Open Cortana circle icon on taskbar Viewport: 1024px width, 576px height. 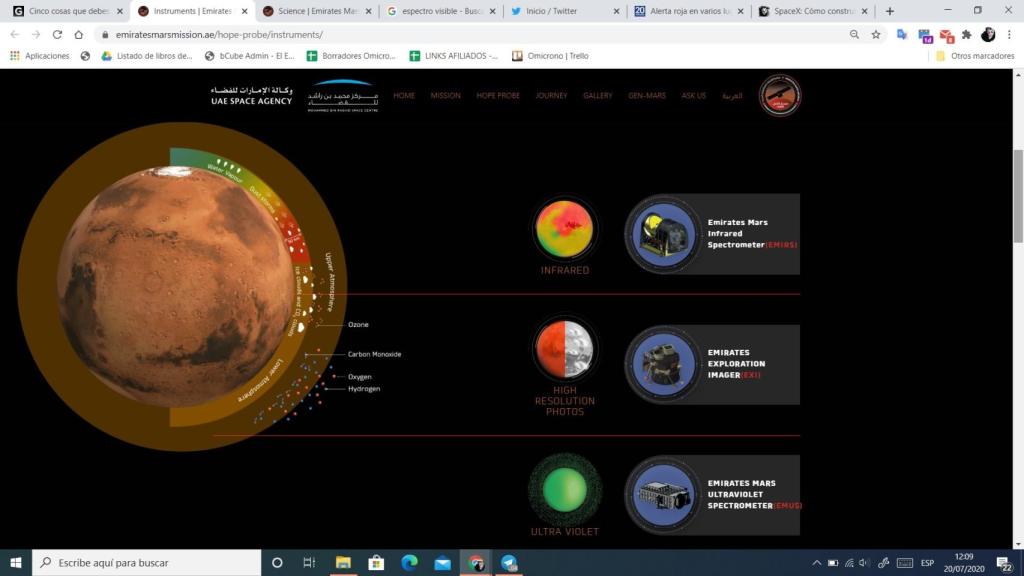coord(277,562)
